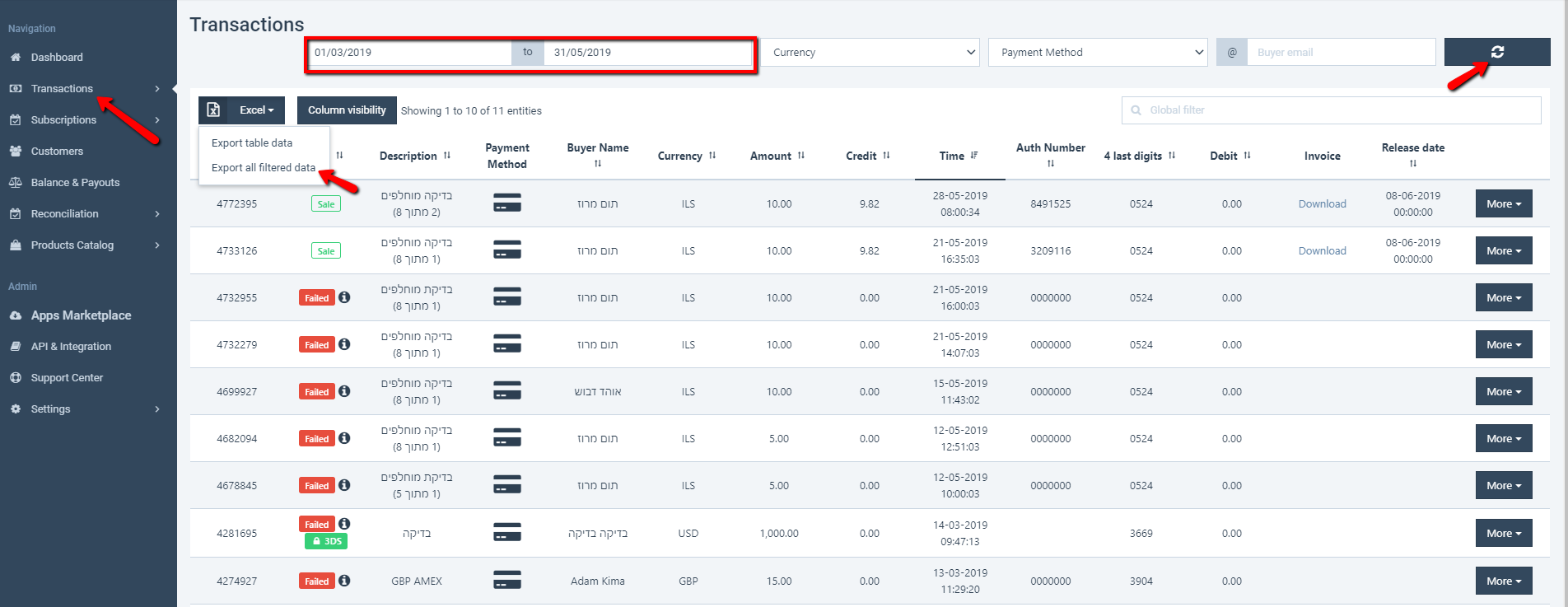
Task: Sort by the Credit column
Action: click(x=868, y=156)
